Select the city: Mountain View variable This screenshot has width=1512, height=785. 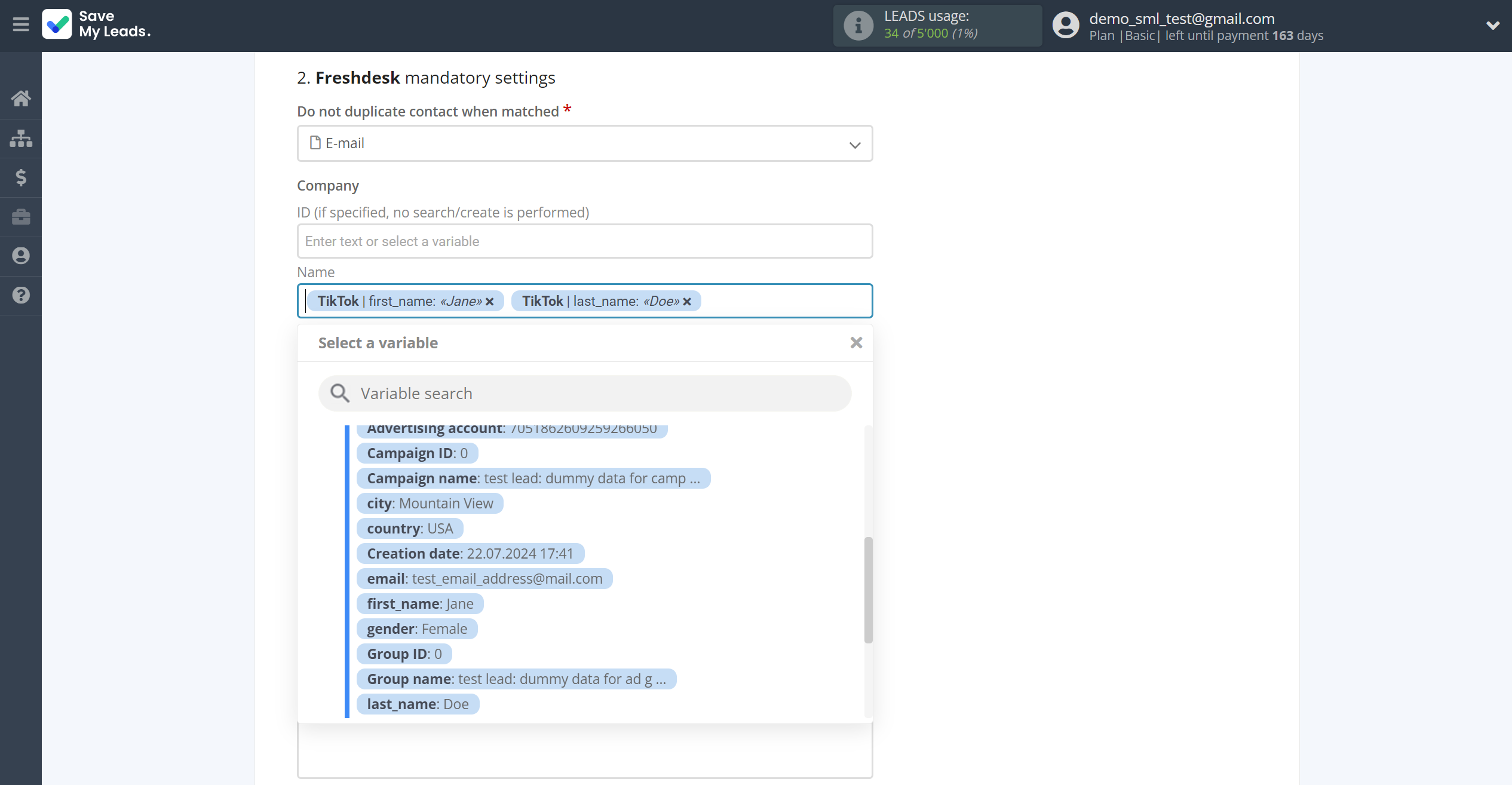430,504
